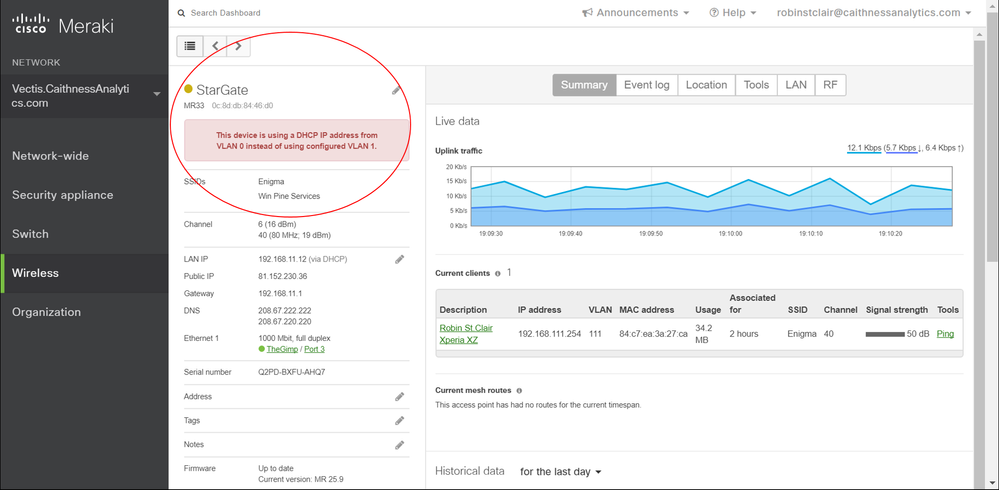
Task: Edit the Tags field pencil icon
Action: pyautogui.click(x=399, y=421)
